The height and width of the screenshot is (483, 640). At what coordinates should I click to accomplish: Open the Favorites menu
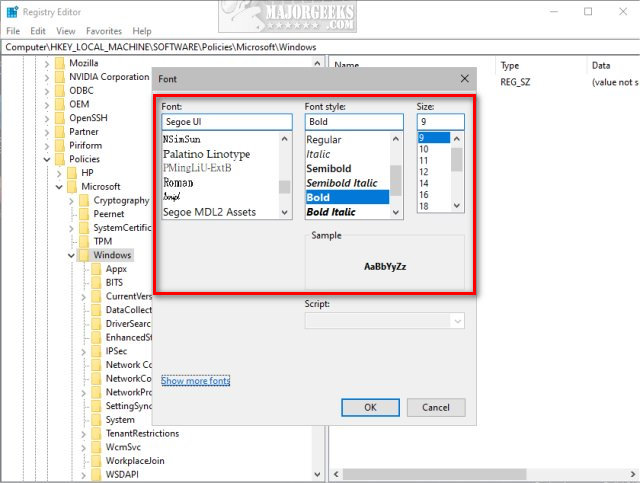pos(104,31)
